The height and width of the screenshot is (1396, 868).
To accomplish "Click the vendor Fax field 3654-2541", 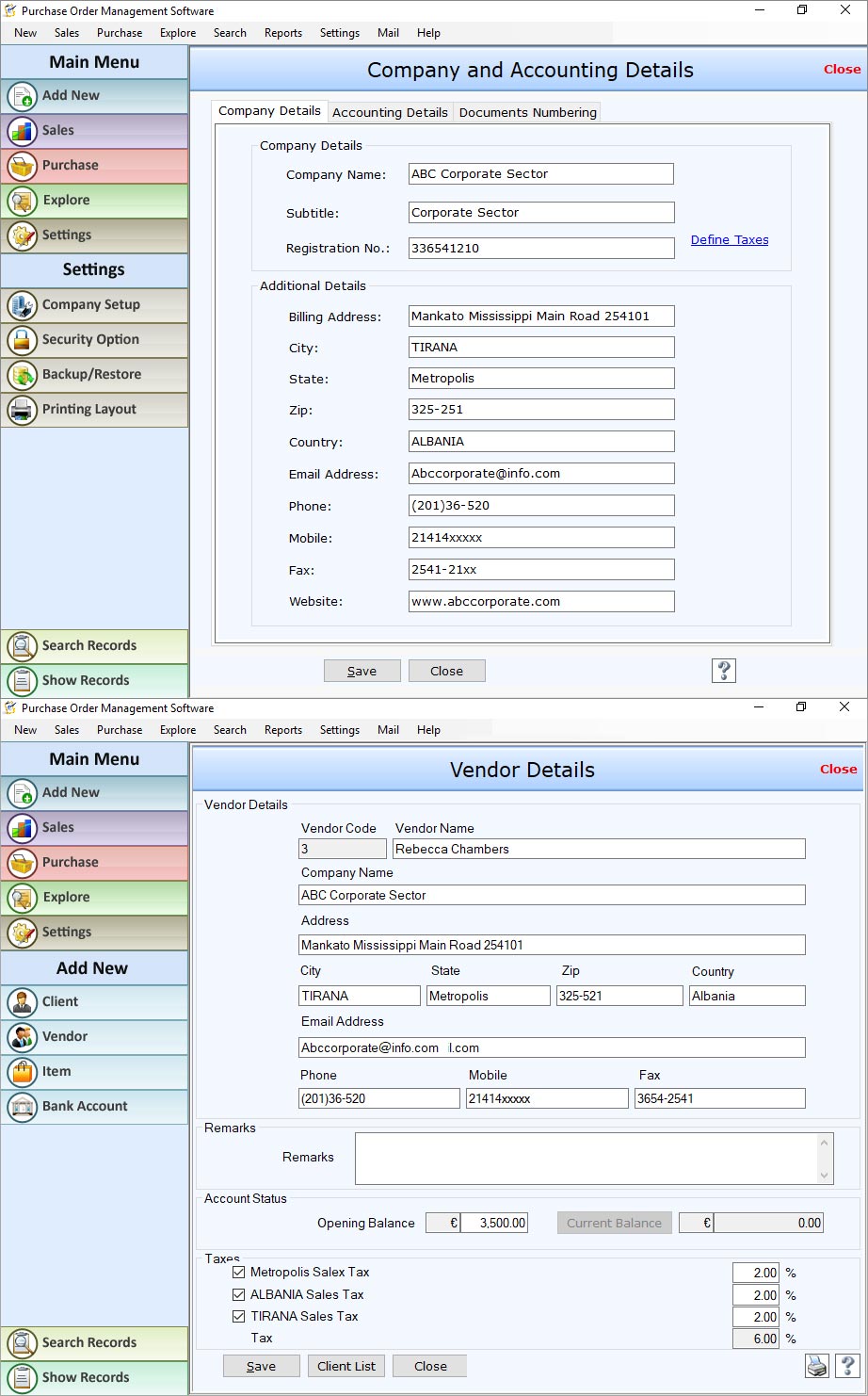I will click(x=720, y=1098).
